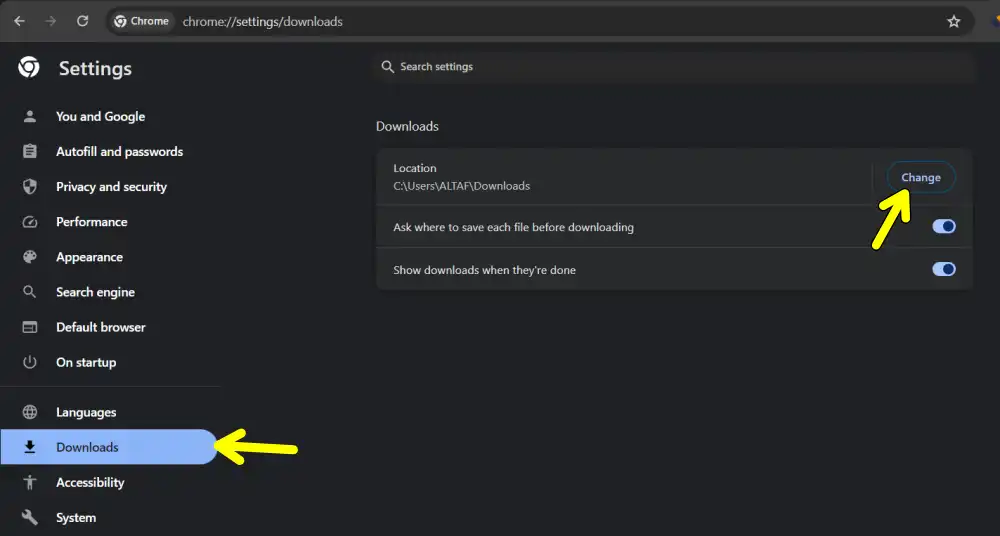The image size is (1000, 536).
Task: Click the clipboard icon for Autofill and passwords
Action: tap(29, 151)
